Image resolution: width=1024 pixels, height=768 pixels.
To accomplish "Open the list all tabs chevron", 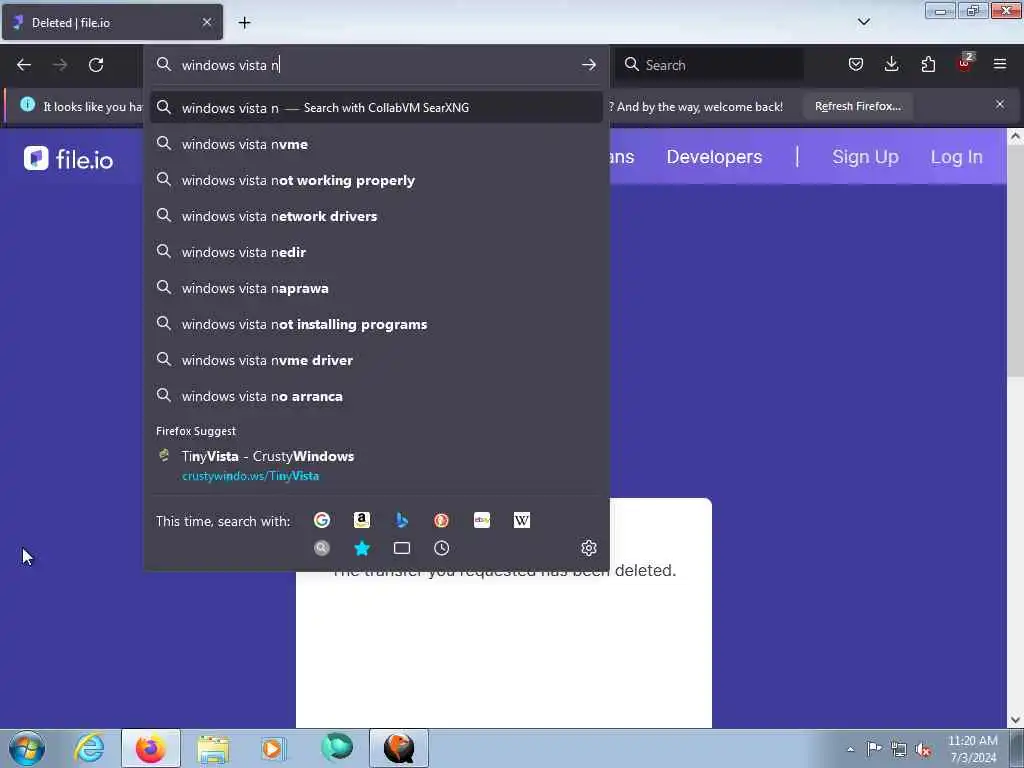I will point(863,22).
